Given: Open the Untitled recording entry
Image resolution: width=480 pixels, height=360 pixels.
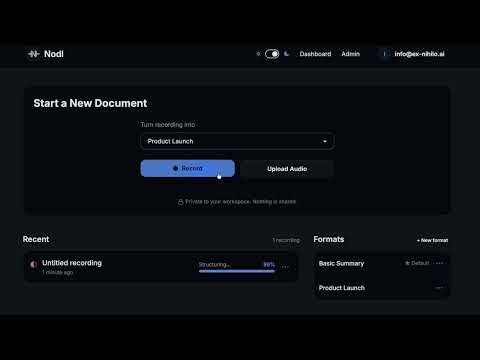Looking at the screenshot, I should pyautogui.click(x=161, y=267).
